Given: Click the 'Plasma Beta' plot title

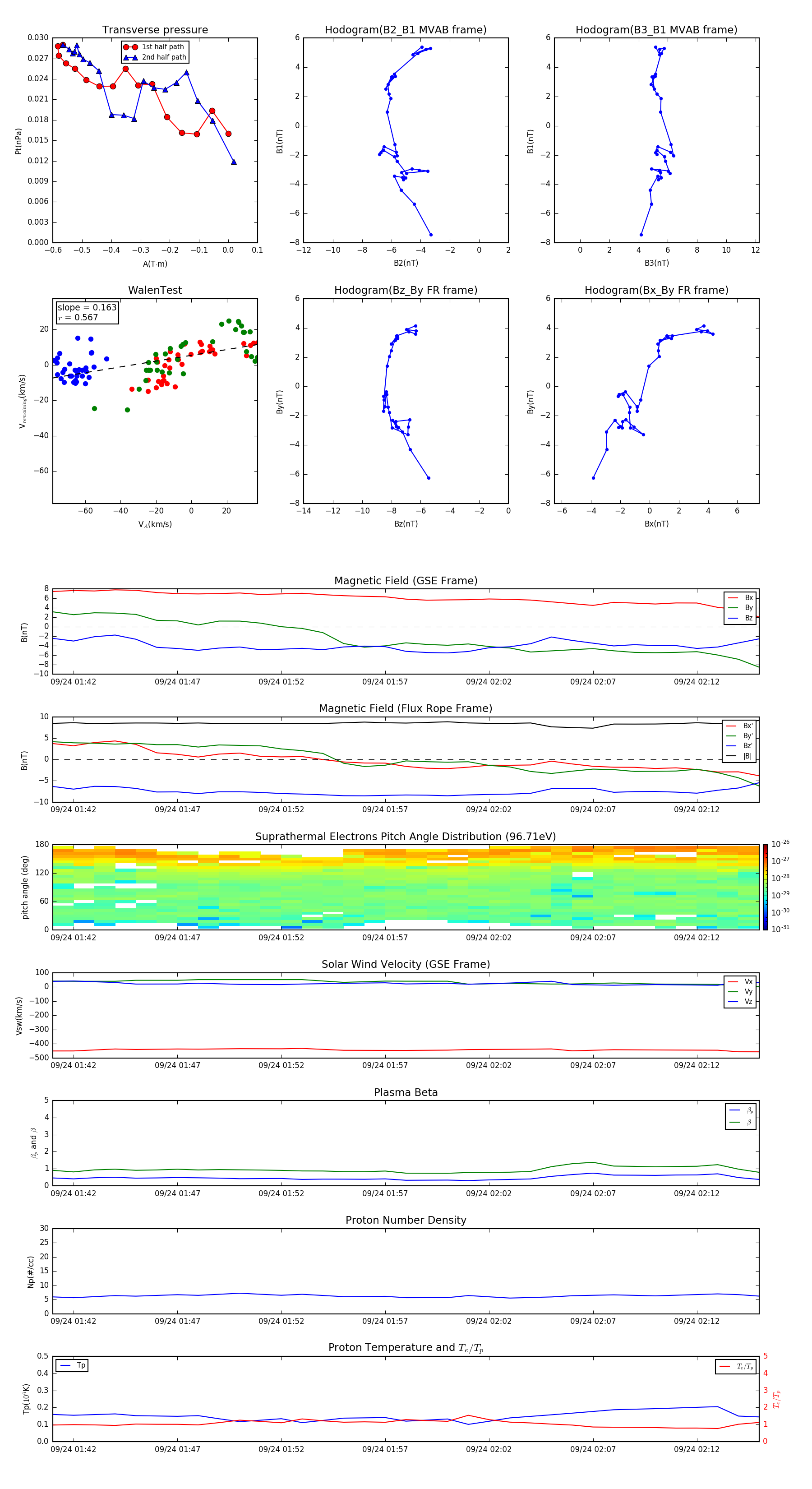Looking at the screenshot, I should point(406,1093).
